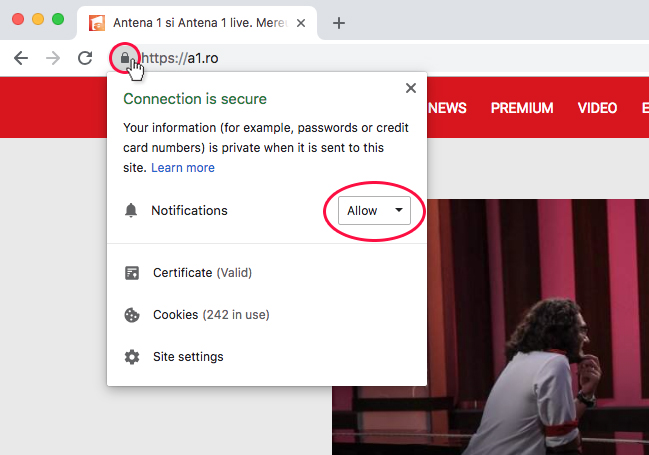Go to the PREMIUM section
Image resolution: width=649 pixels, height=455 pixels.
pos(522,108)
